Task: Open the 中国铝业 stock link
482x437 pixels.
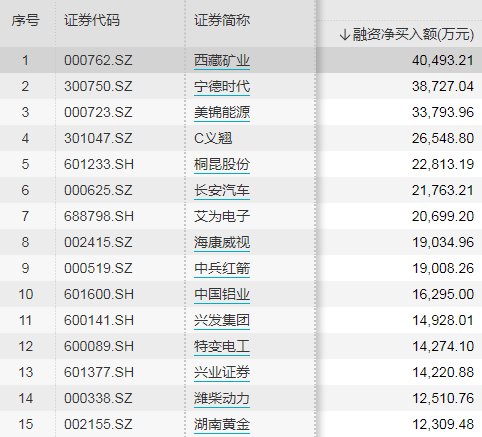Action: click(222, 294)
